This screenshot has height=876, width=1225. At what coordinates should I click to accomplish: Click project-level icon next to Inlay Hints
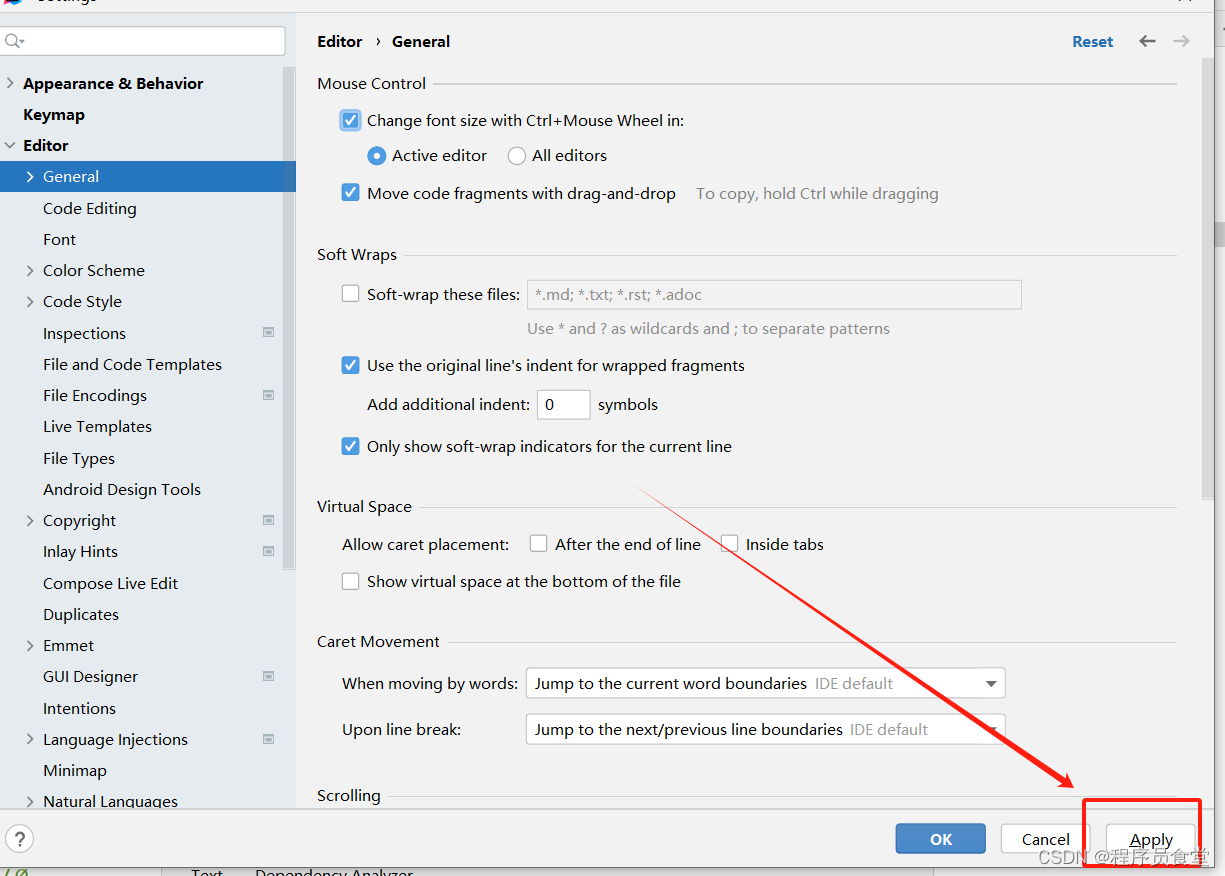point(268,551)
